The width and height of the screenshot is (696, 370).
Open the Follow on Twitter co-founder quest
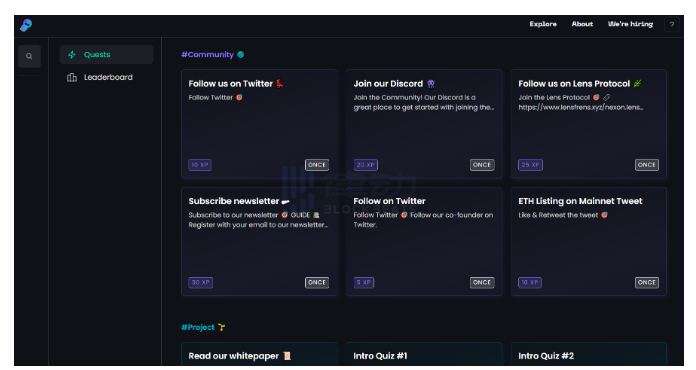pos(424,241)
